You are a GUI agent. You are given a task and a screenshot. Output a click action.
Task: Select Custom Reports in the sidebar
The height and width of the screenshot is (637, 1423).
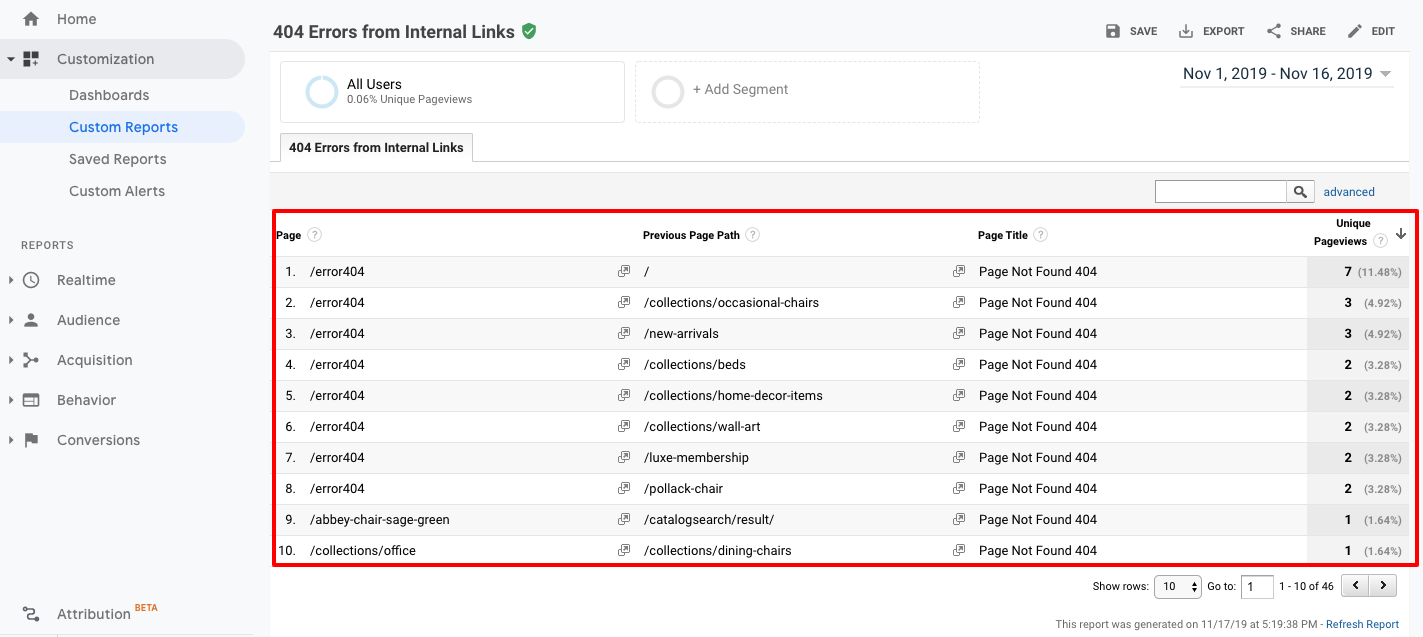(x=124, y=127)
